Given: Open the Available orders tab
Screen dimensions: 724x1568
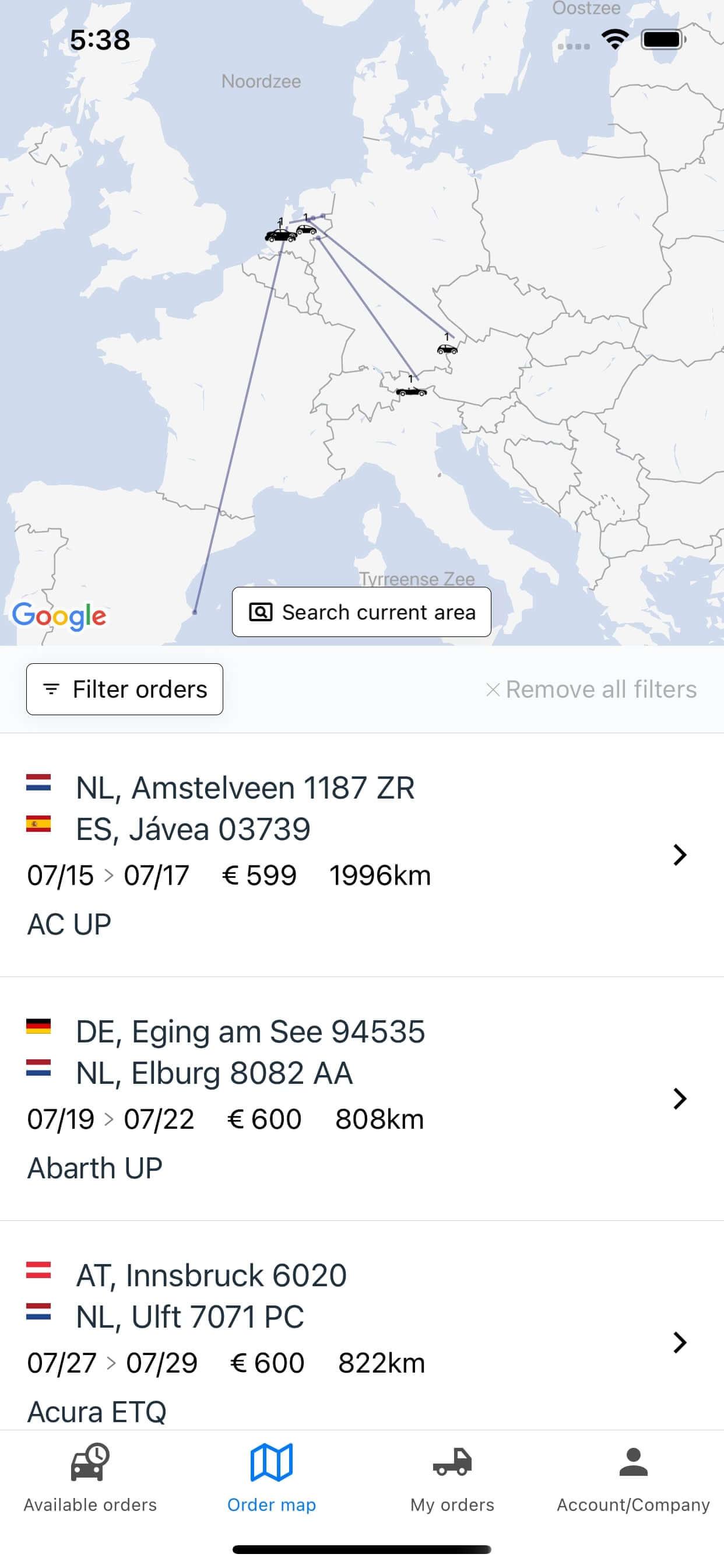Looking at the screenshot, I should [x=90, y=1478].
